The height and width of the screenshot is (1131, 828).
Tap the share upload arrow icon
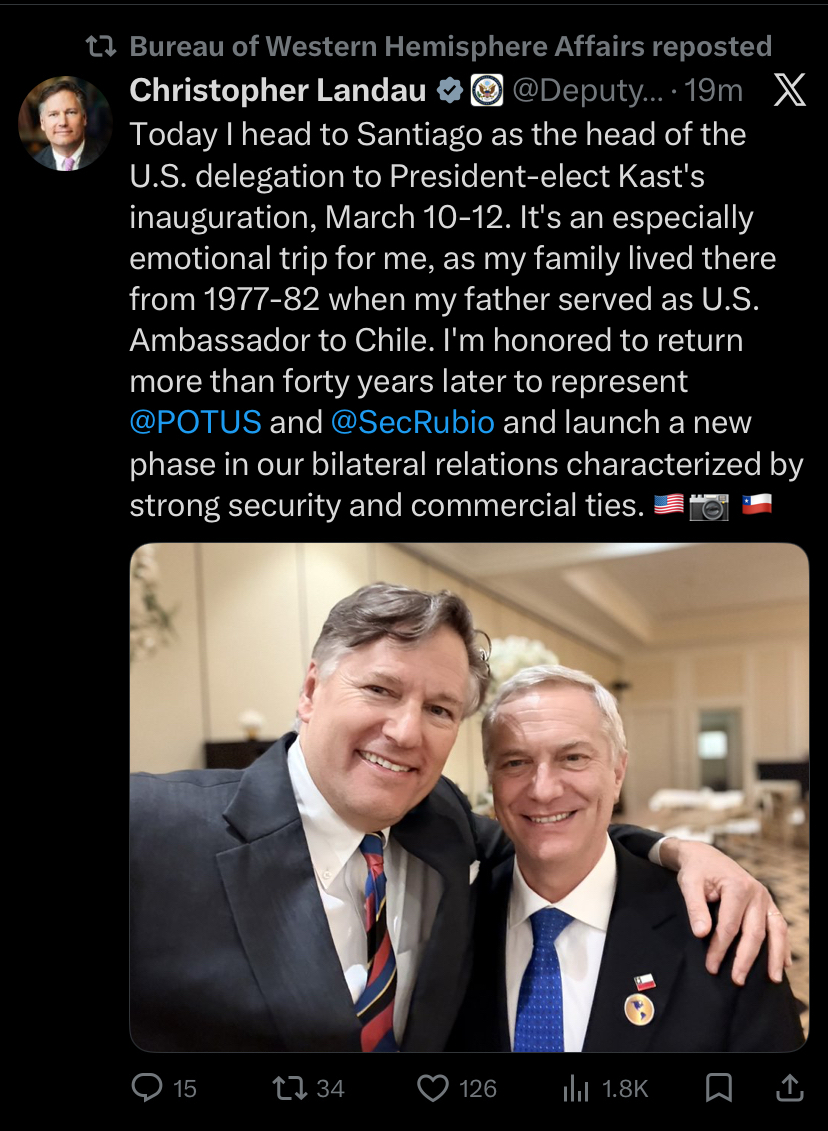pos(788,1087)
